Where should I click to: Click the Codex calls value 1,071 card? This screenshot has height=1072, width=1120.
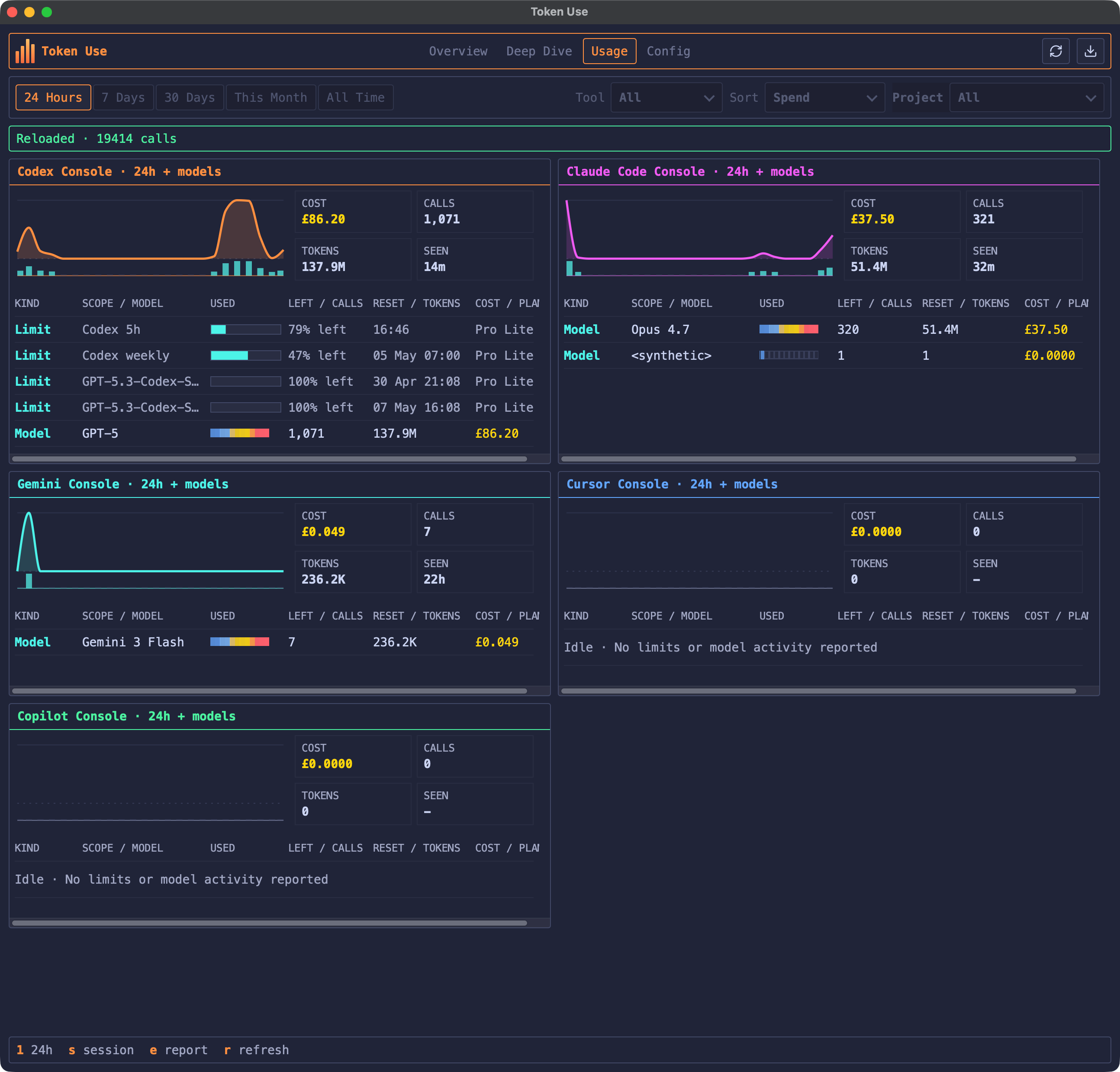point(475,211)
